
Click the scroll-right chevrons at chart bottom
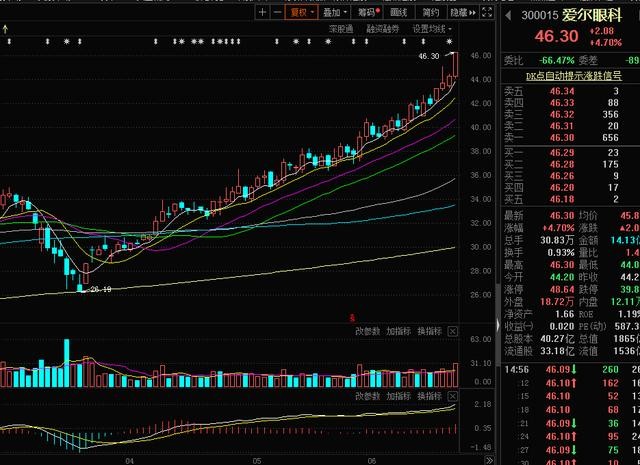489,461
